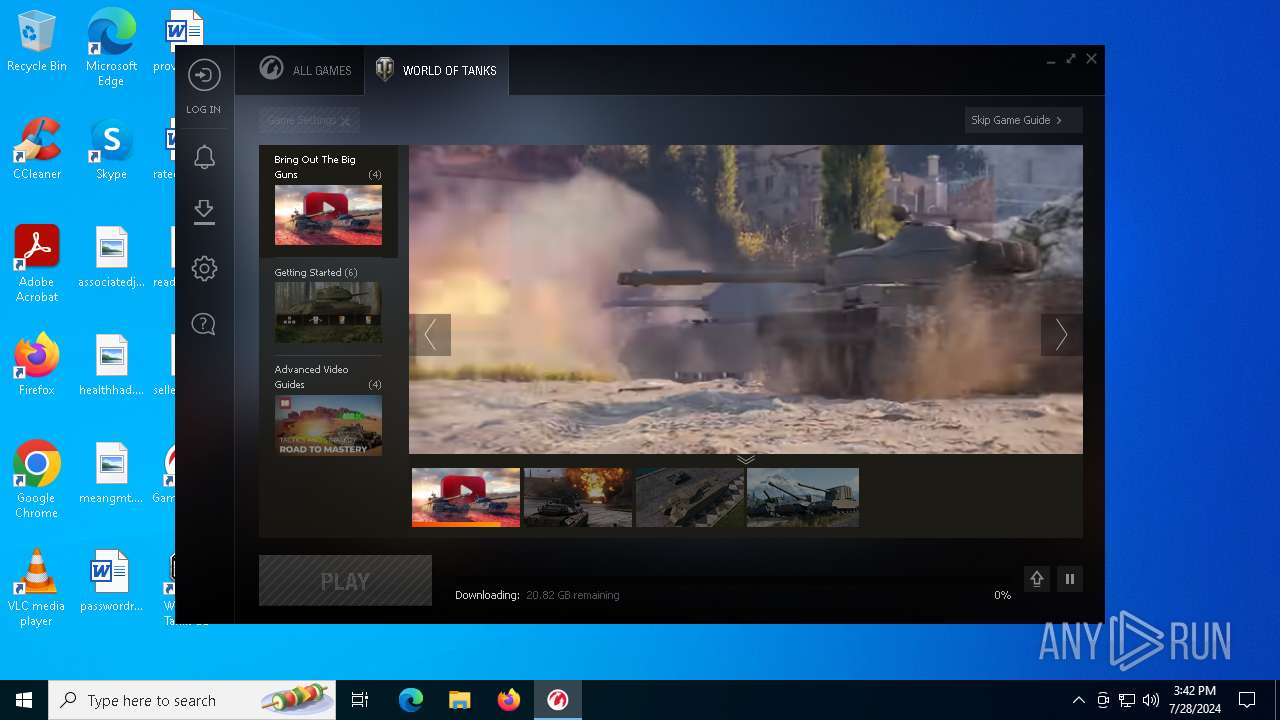Switch to the World of Tanks tab

coord(436,70)
